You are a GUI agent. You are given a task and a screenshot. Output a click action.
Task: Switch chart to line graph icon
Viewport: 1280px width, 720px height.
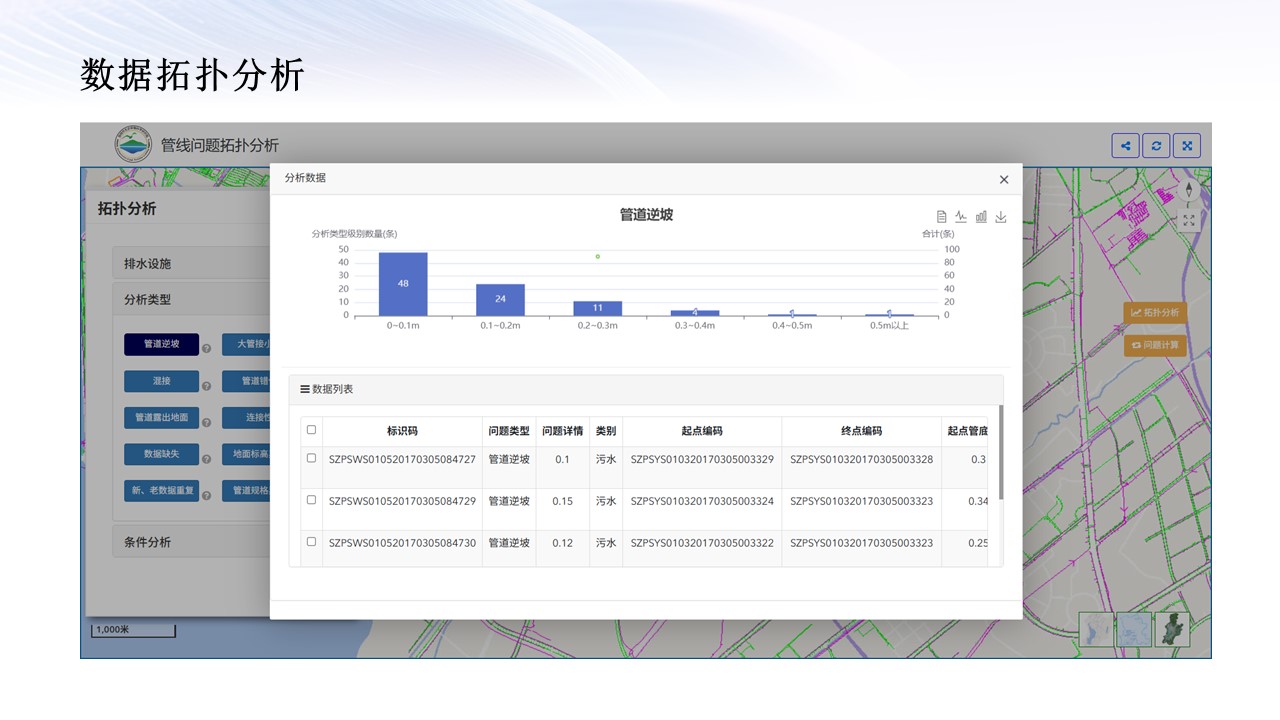961,217
